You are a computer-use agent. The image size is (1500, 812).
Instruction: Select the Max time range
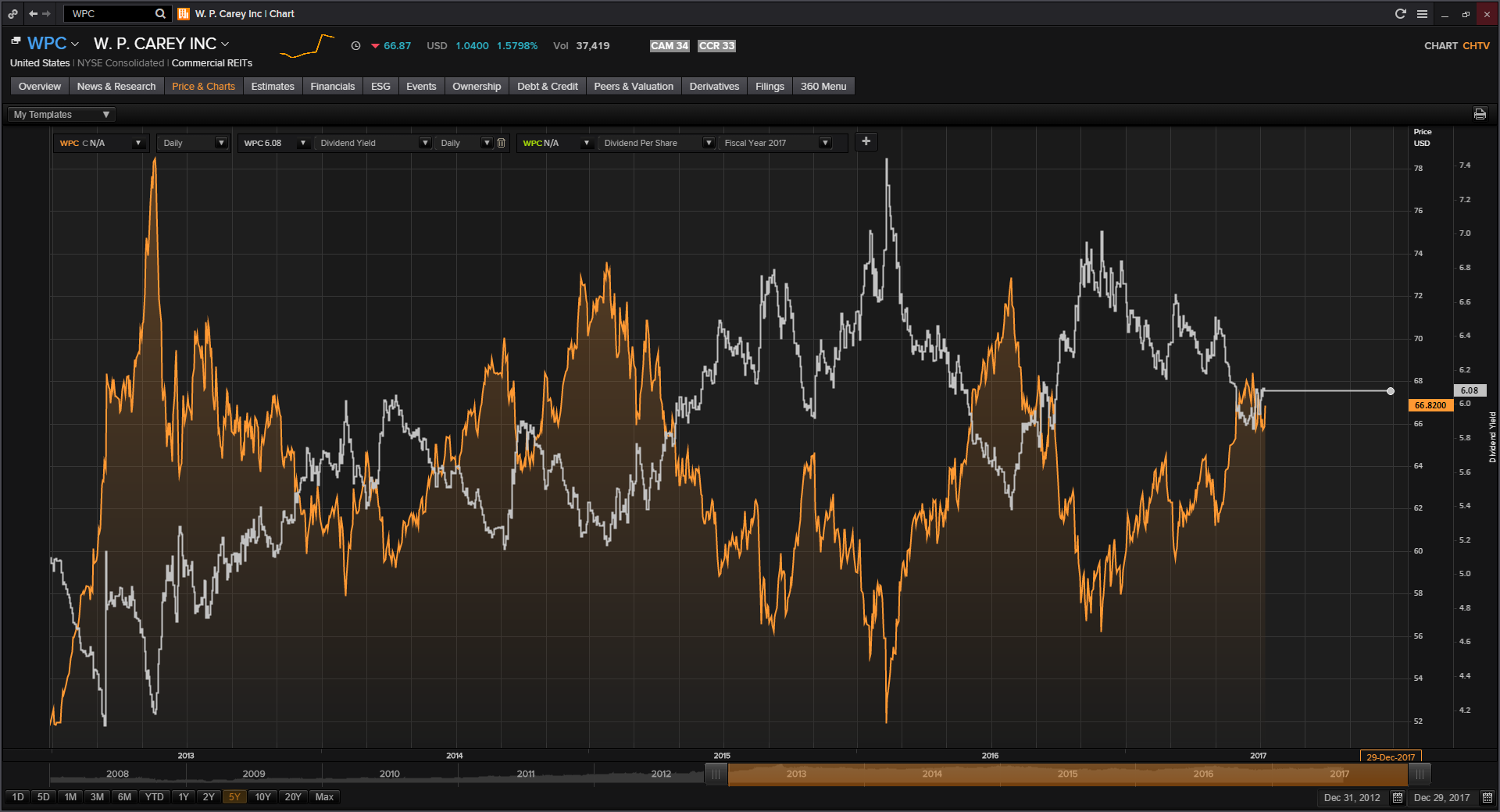pos(324,797)
